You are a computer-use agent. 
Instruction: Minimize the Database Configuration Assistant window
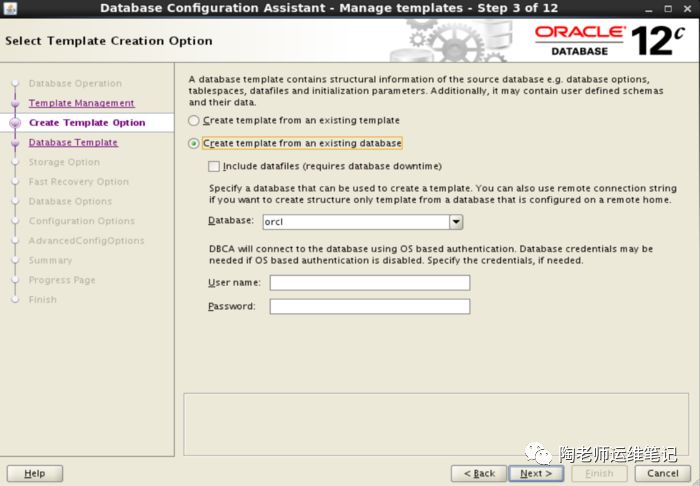tap(649, 9)
